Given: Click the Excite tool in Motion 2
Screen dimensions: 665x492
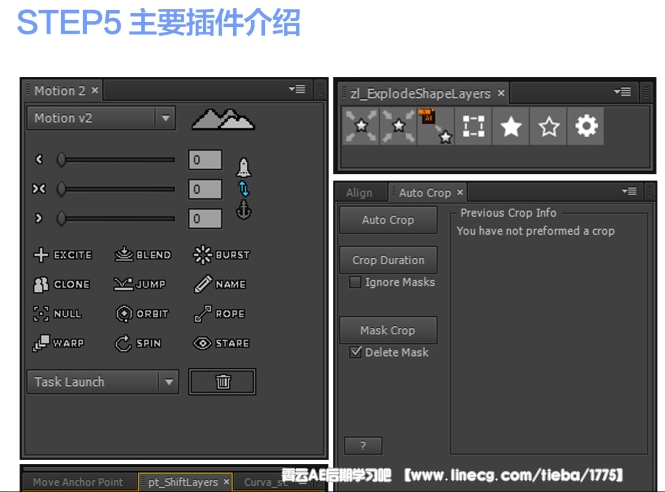Looking at the screenshot, I should pos(62,254).
